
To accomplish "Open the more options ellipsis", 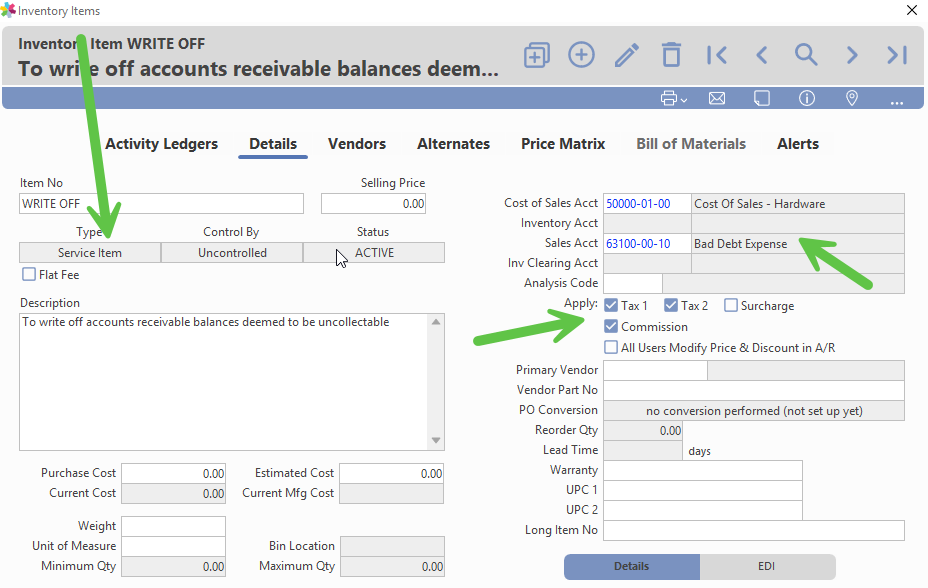I will 897,102.
